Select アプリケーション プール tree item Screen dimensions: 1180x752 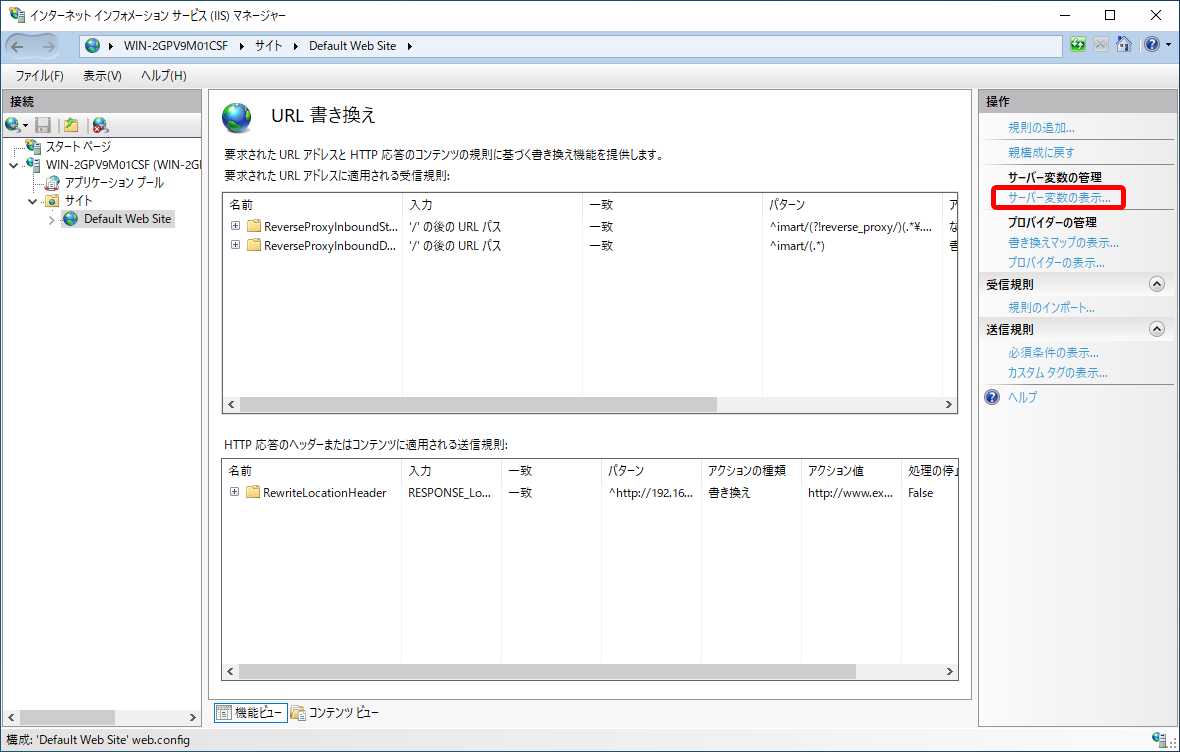click(x=114, y=182)
